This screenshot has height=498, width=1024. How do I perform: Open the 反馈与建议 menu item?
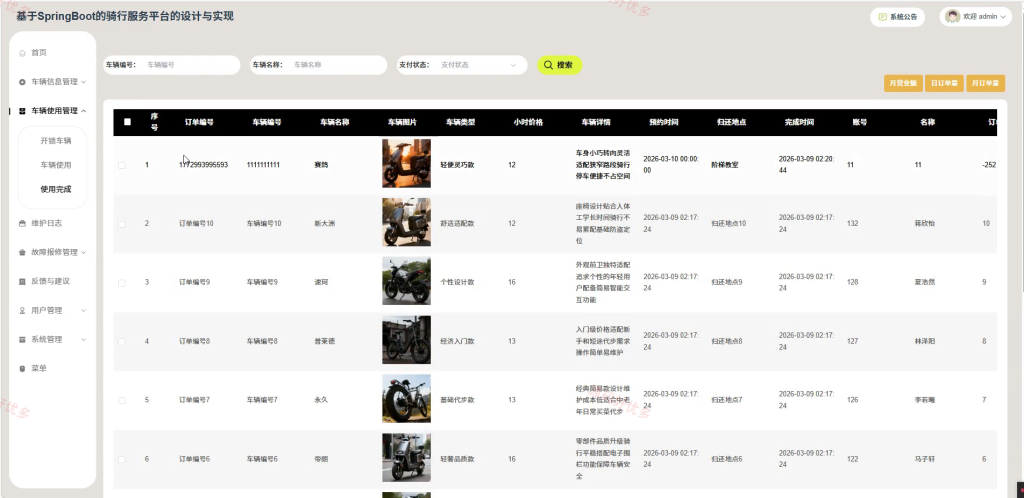(51, 281)
